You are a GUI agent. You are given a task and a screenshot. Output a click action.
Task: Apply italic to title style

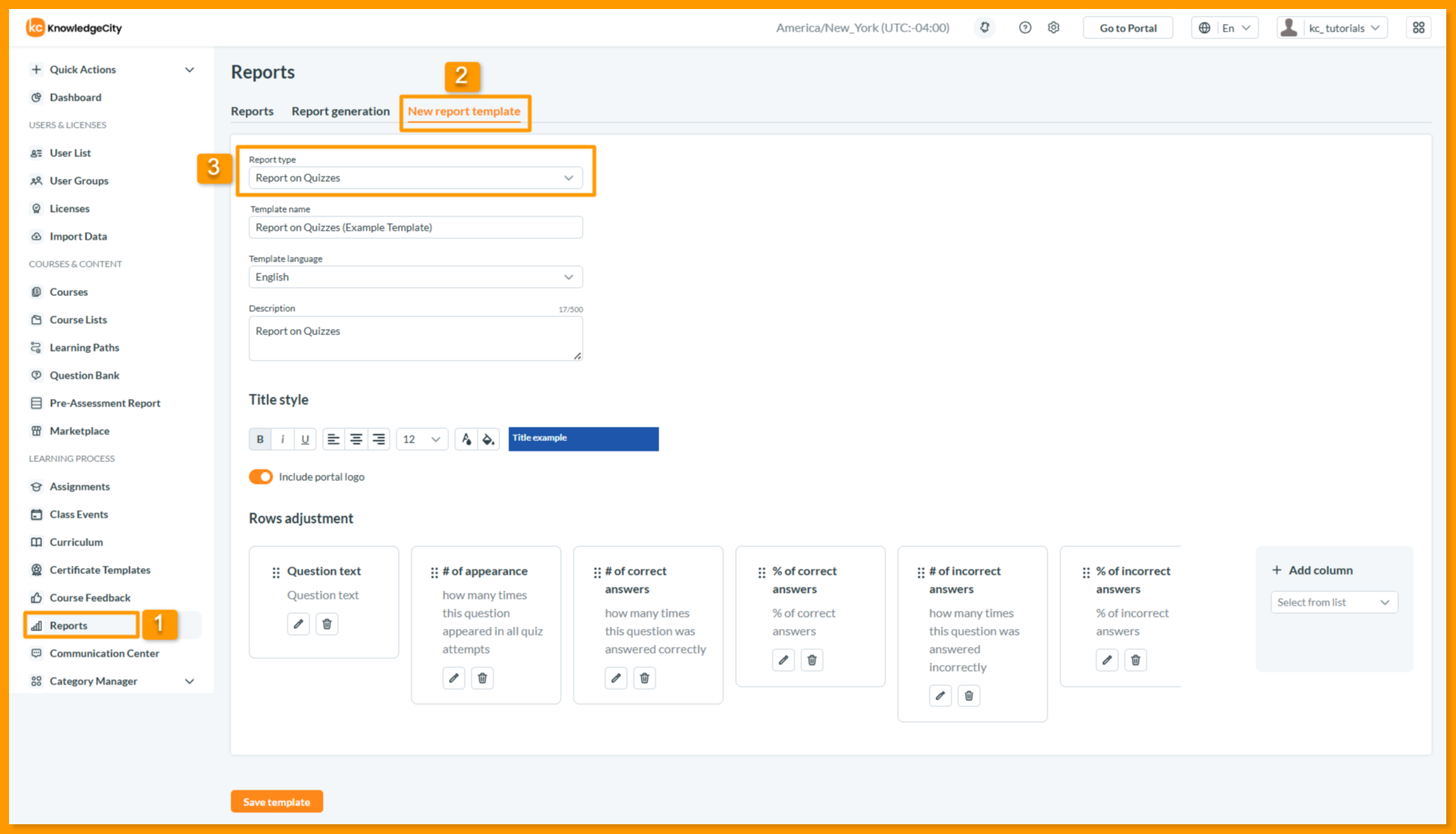tap(282, 440)
